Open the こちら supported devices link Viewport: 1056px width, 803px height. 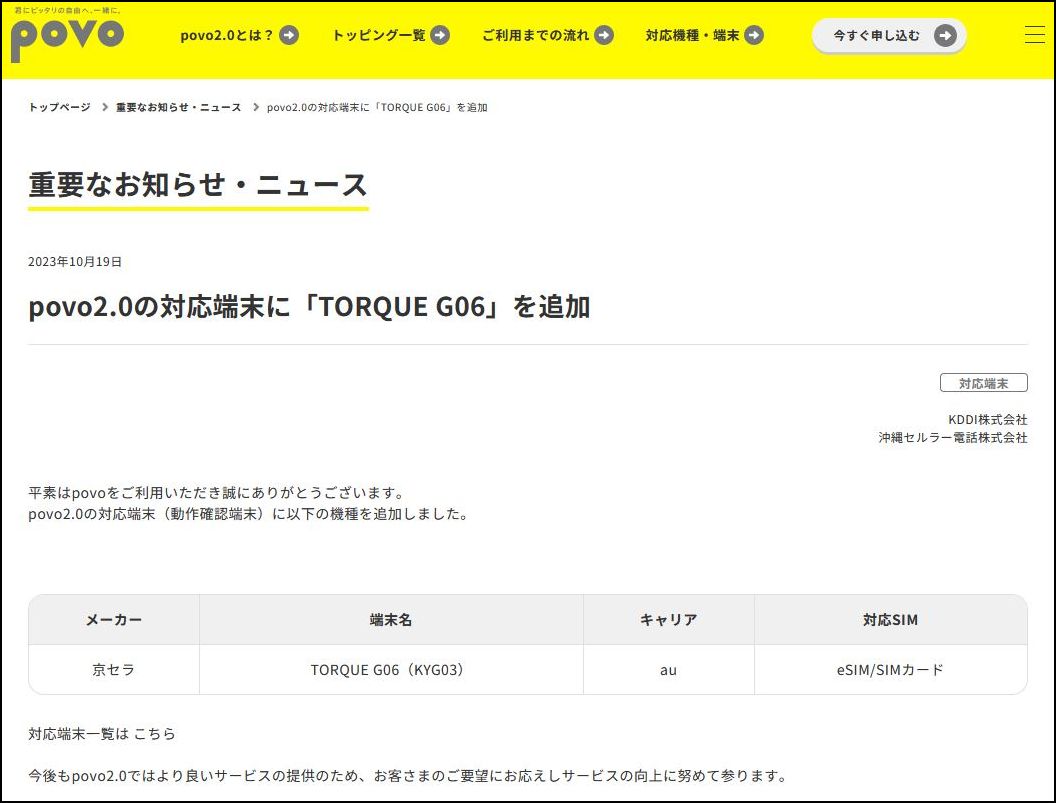pyautogui.click(x=155, y=734)
